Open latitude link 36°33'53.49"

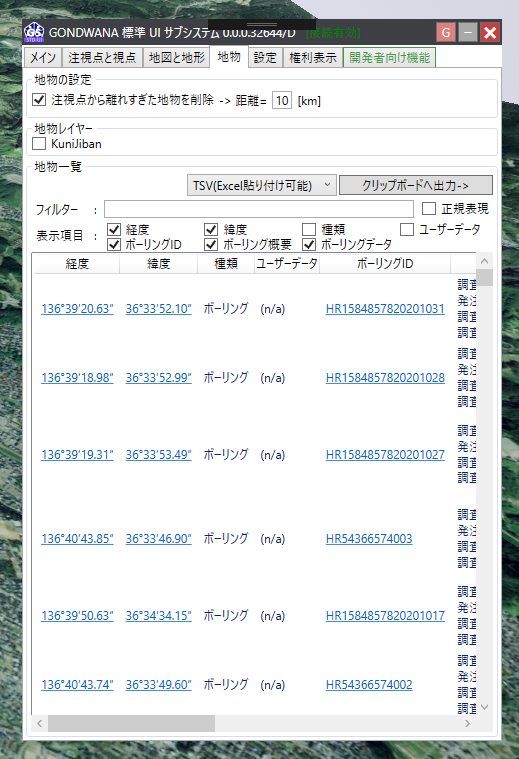158,455
